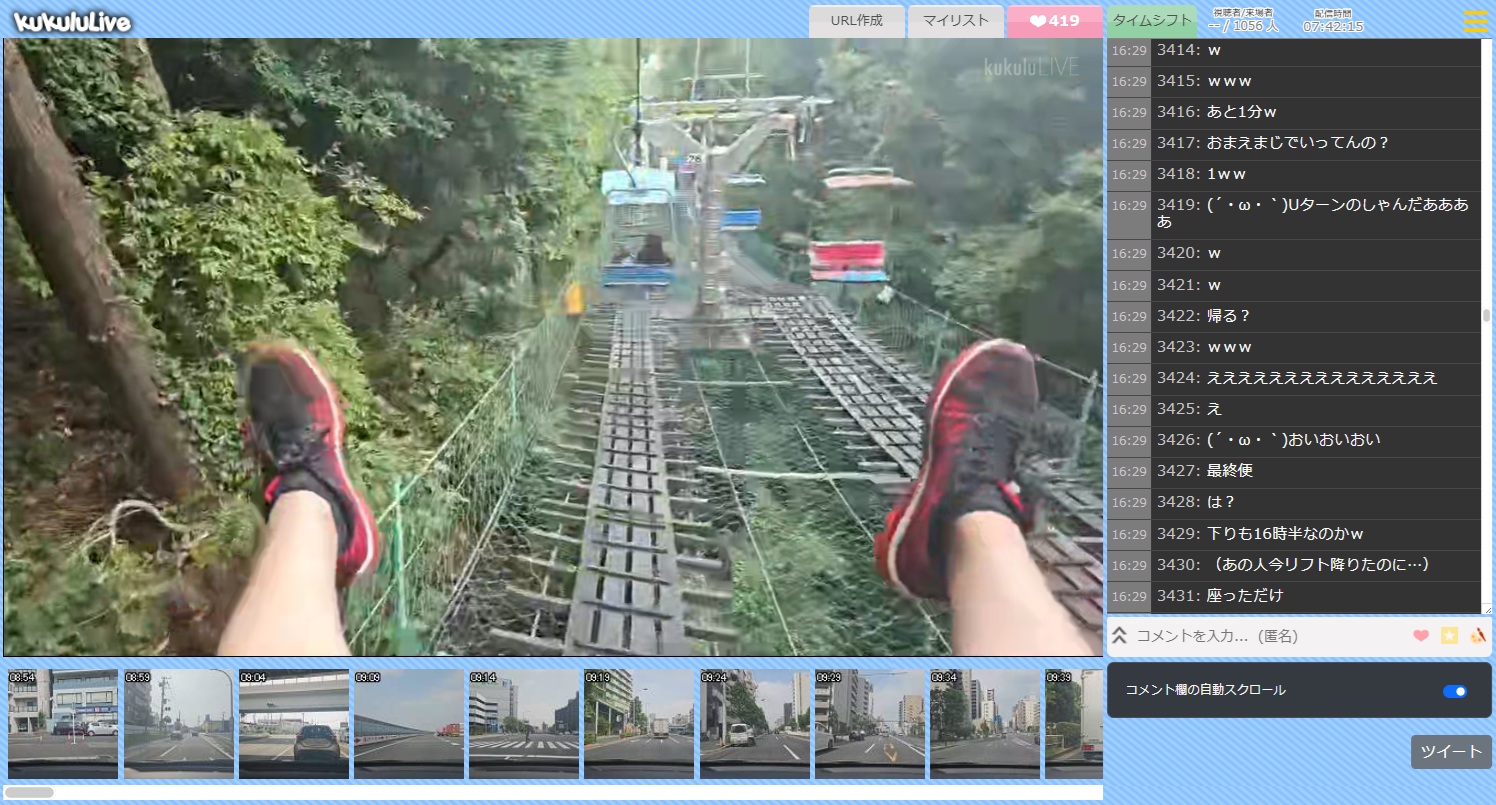
Task: Click the ツイート button
Action: pos(1450,752)
